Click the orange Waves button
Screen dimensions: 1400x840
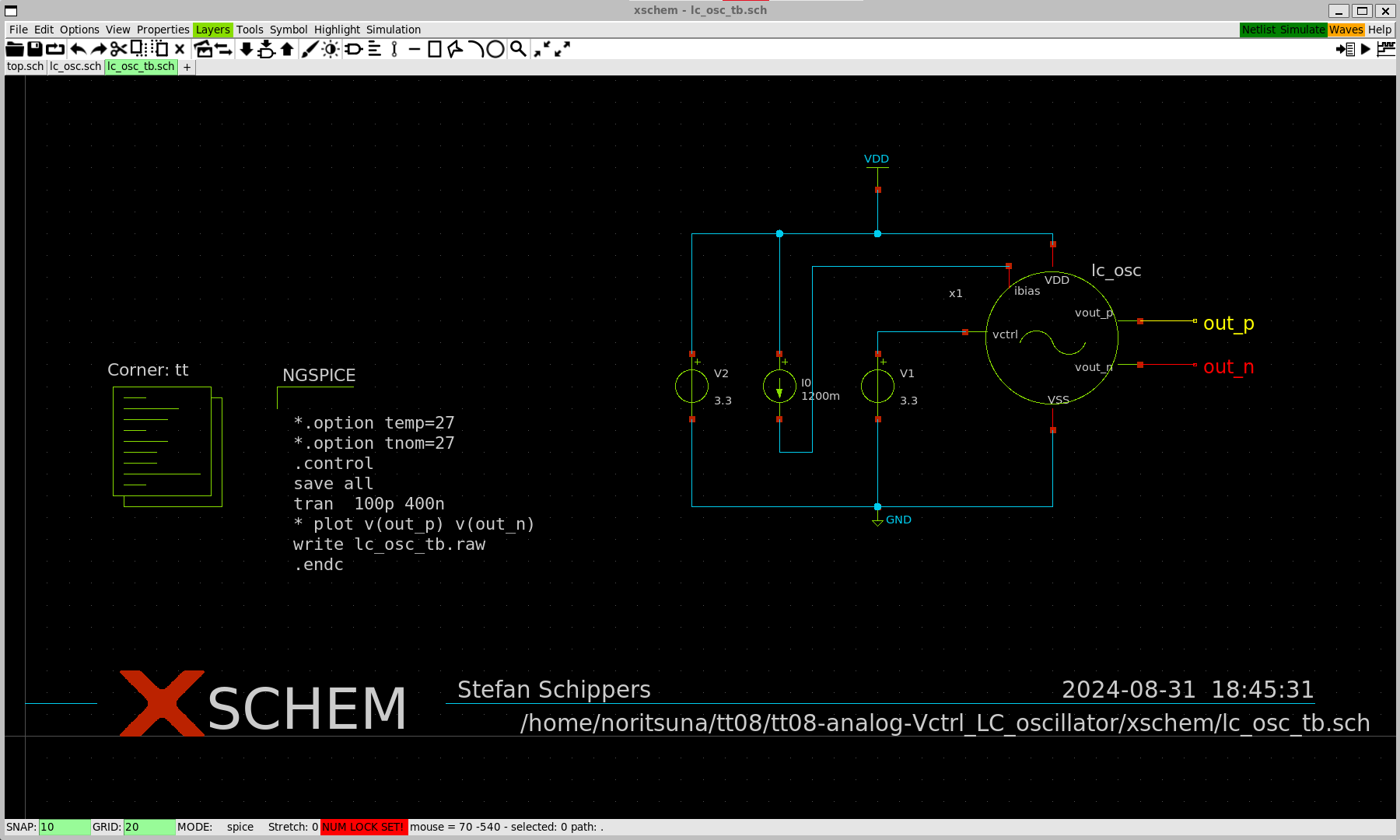coord(1346,30)
